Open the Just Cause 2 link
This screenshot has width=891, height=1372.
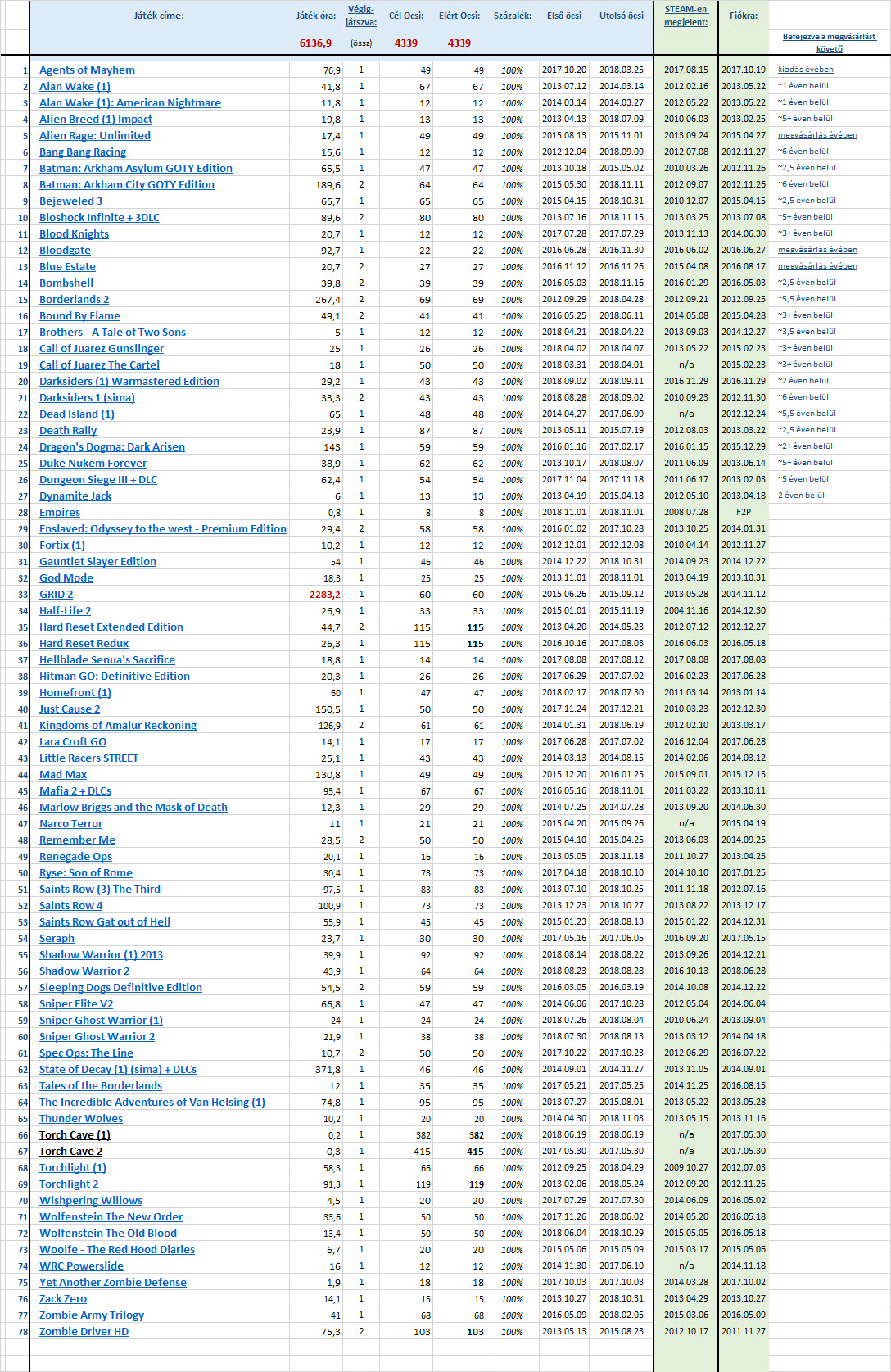pyautogui.click(x=70, y=709)
